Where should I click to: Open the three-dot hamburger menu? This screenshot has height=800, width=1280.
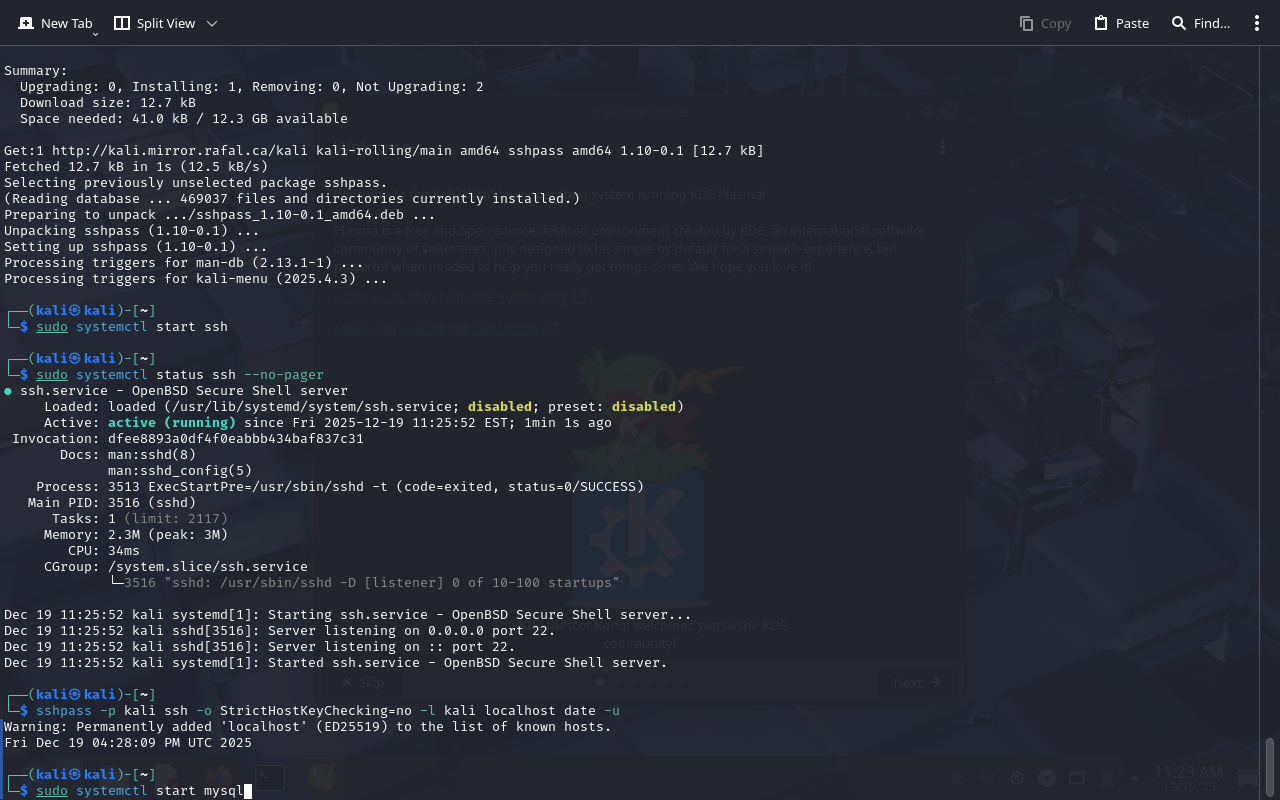click(x=1257, y=23)
